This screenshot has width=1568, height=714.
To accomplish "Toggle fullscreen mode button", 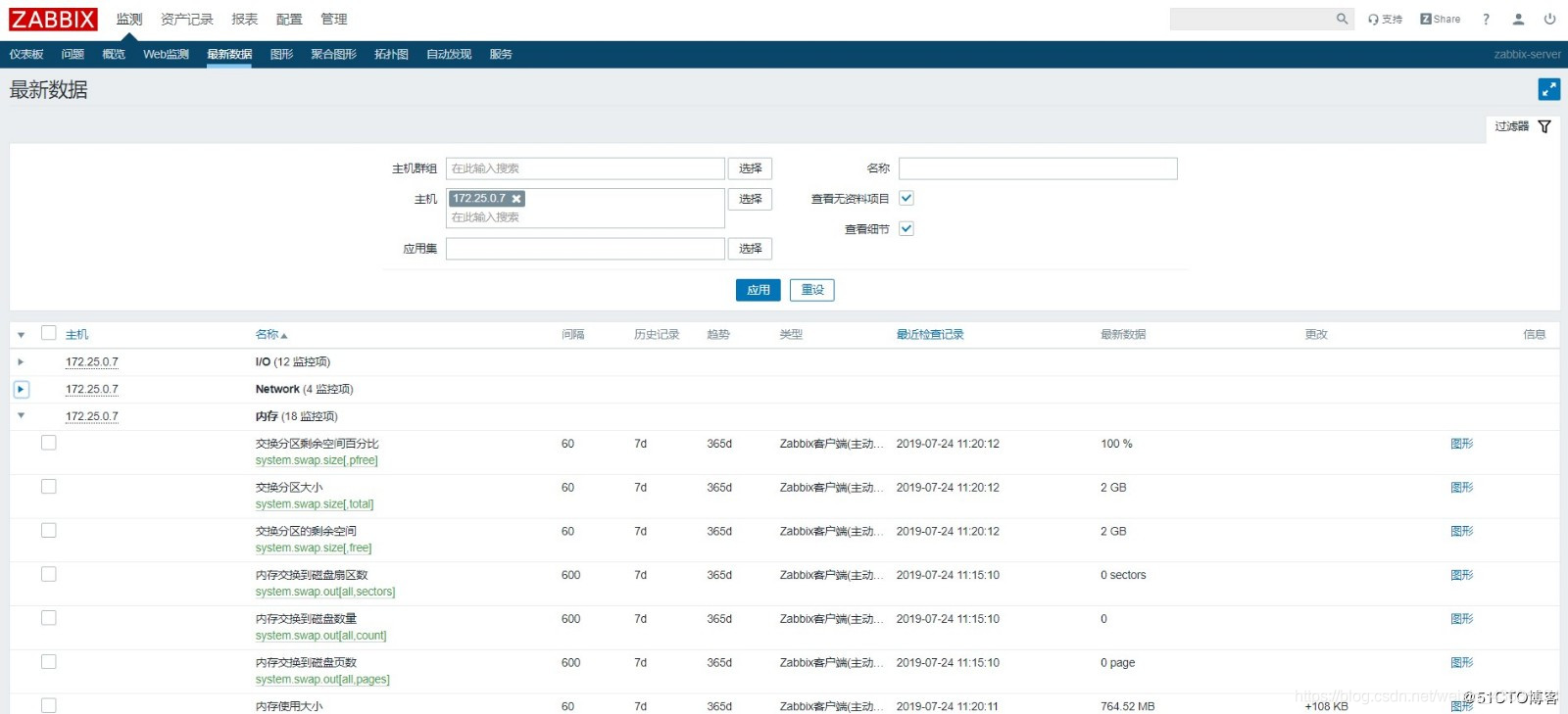I will [1548, 89].
